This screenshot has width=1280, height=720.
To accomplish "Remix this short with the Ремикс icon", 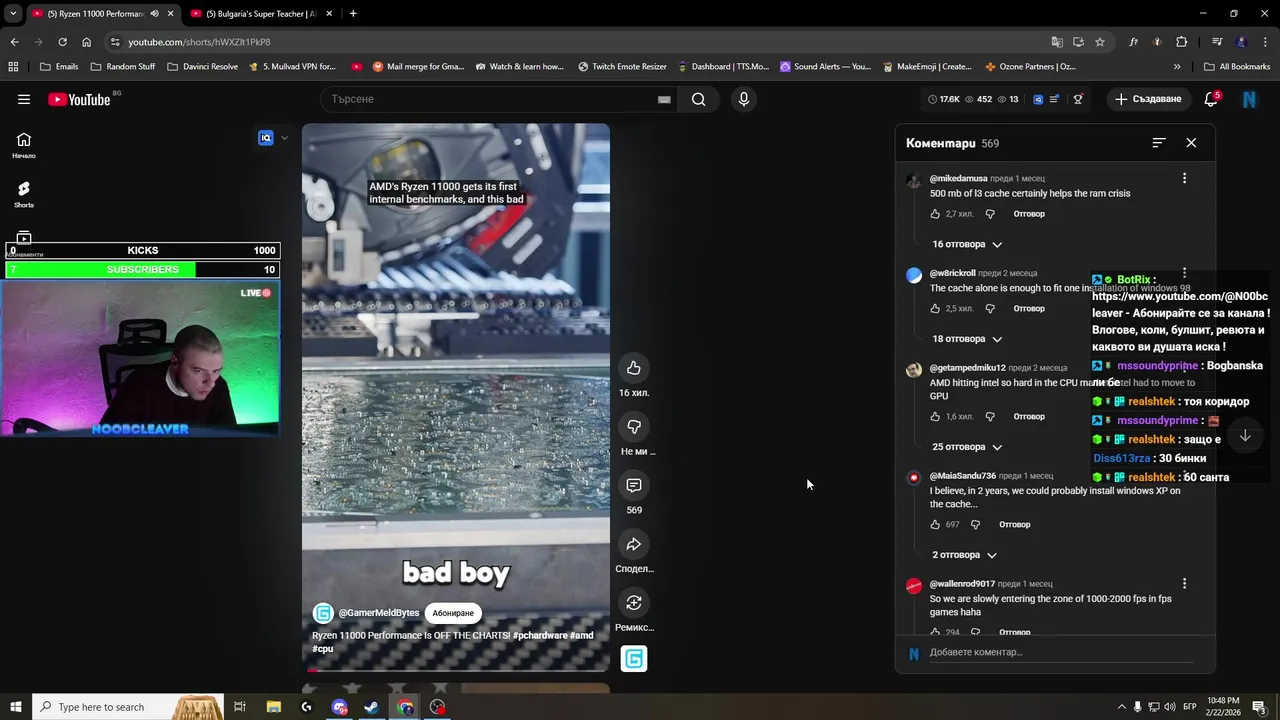I will (634, 602).
